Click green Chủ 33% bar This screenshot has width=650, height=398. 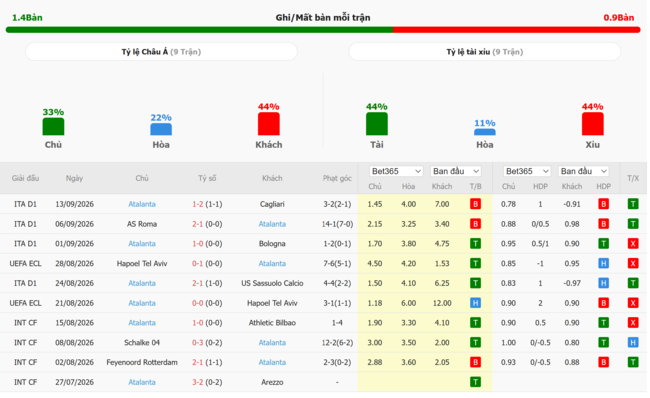coord(53,127)
